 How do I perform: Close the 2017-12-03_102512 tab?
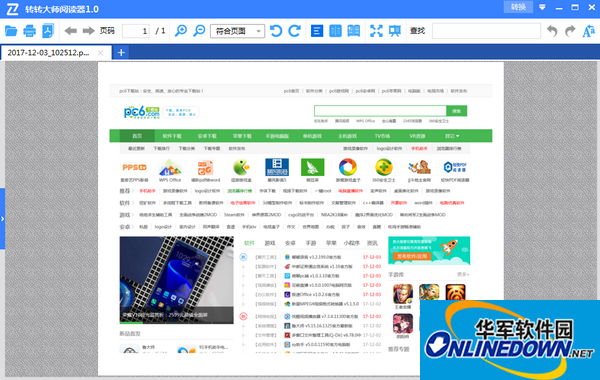[x=100, y=53]
